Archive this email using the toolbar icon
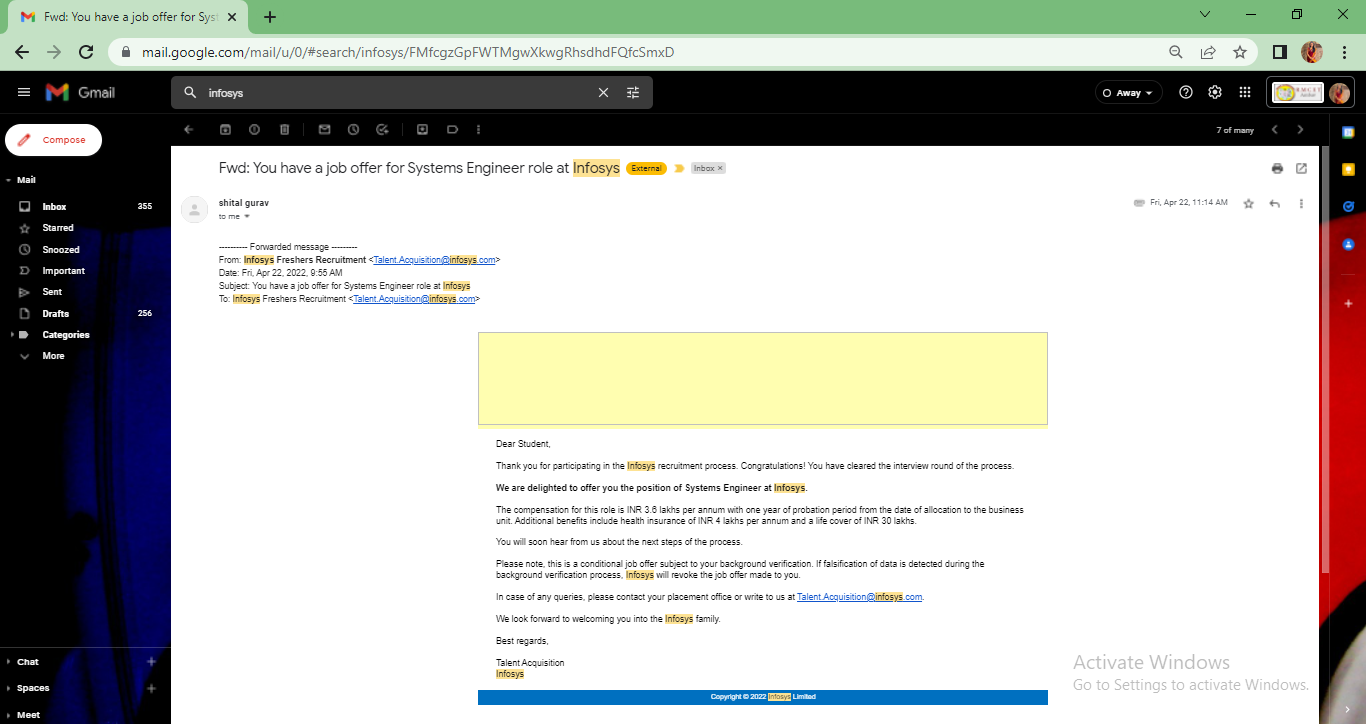 (225, 129)
